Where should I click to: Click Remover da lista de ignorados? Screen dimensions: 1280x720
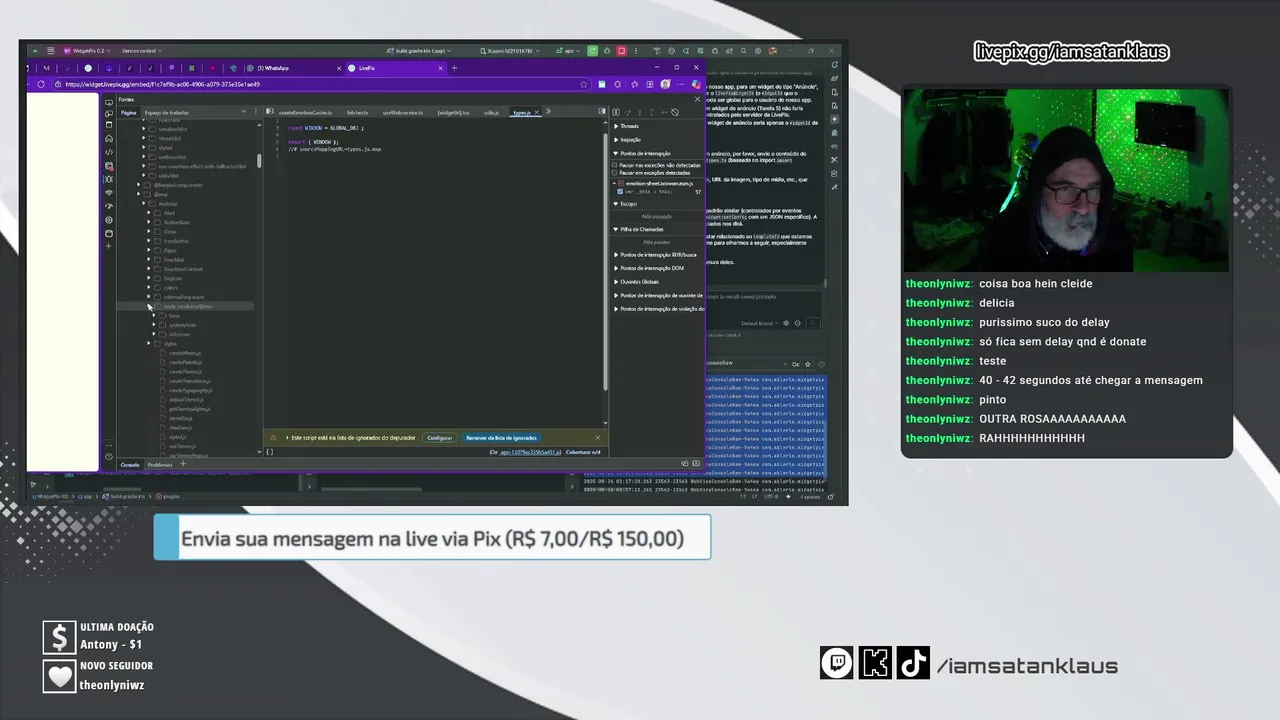pyautogui.click(x=501, y=438)
